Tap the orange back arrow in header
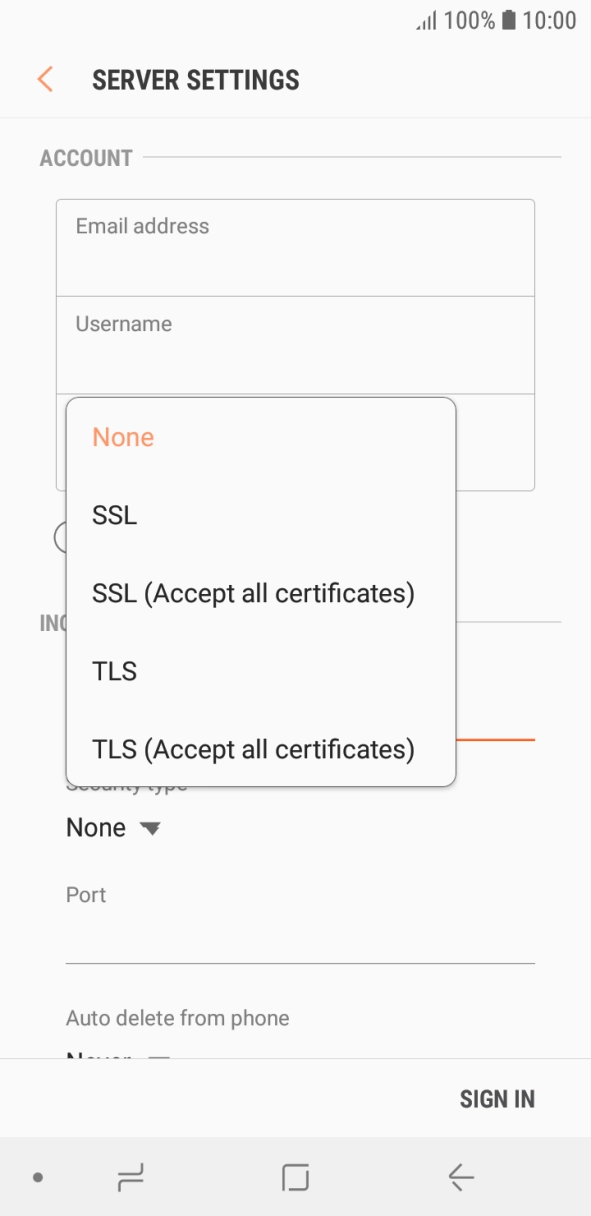 45,80
